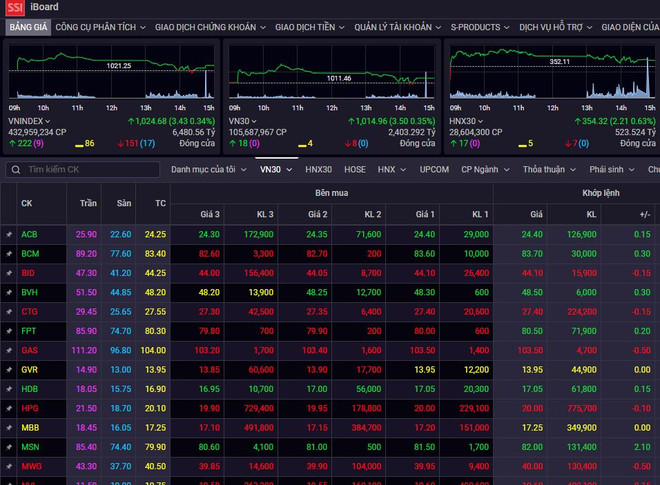The width and height of the screenshot is (660, 485).
Task: Click the search magnifier icon
Action: click(15, 170)
